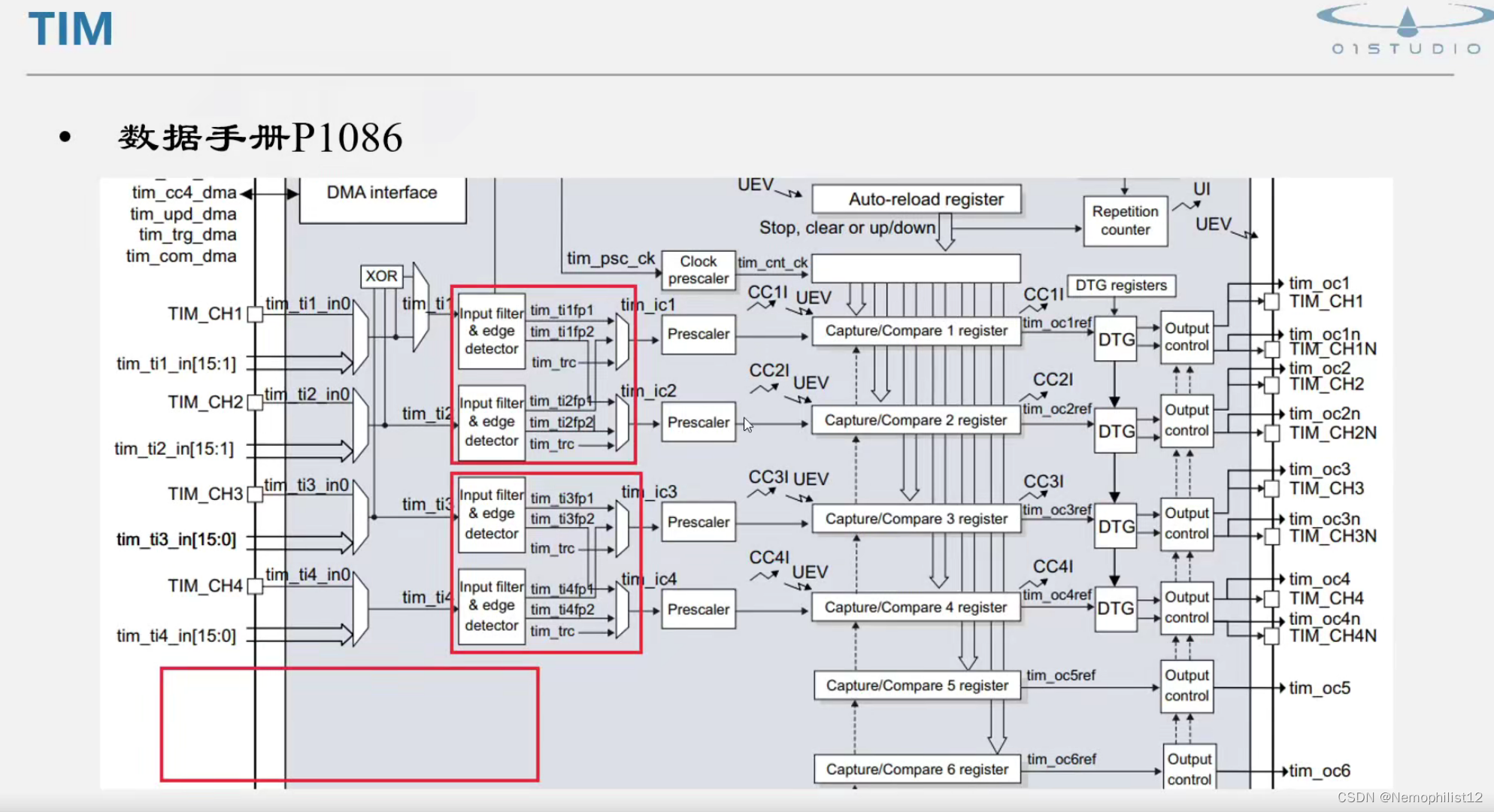1494x812 pixels.
Task: Select the TIM_CH4 input pin label
Action: point(205,586)
